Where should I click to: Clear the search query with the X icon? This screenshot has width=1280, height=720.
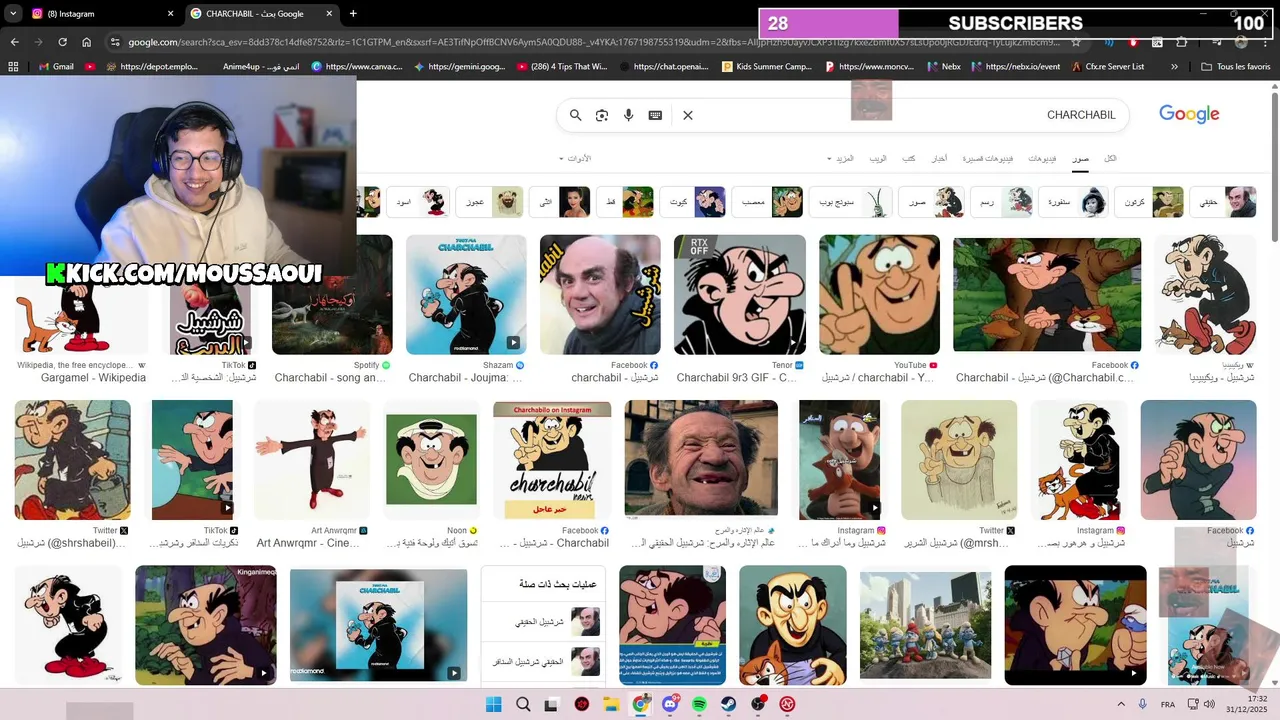[688, 115]
